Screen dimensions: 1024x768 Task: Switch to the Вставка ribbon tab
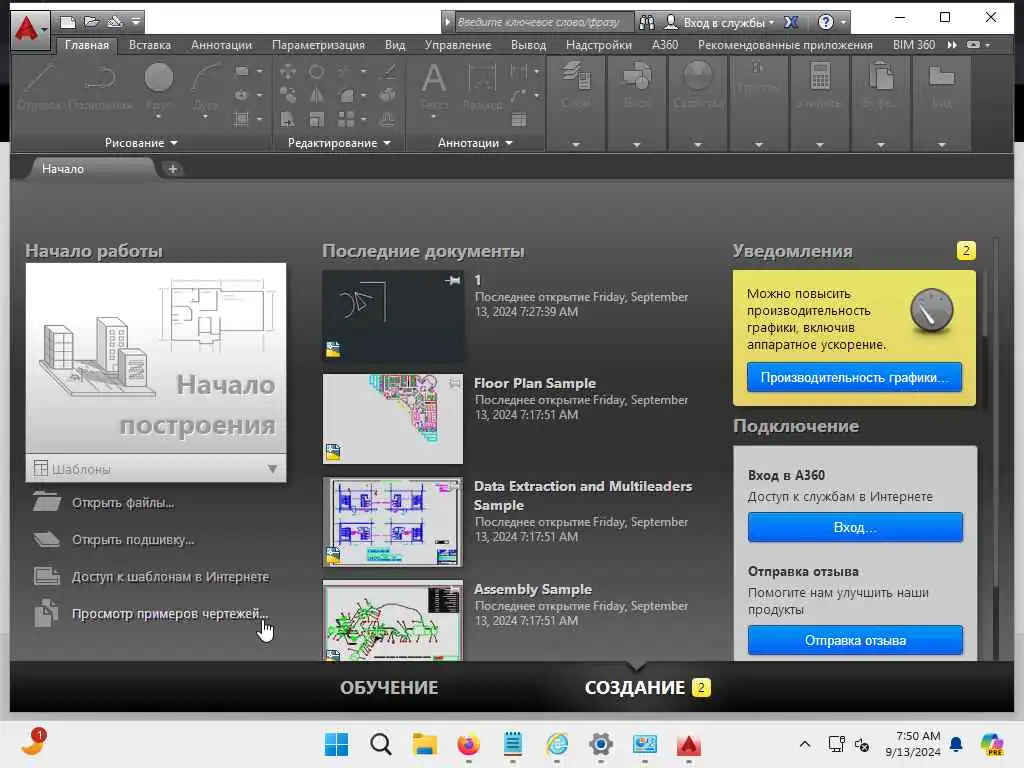(150, 45)
